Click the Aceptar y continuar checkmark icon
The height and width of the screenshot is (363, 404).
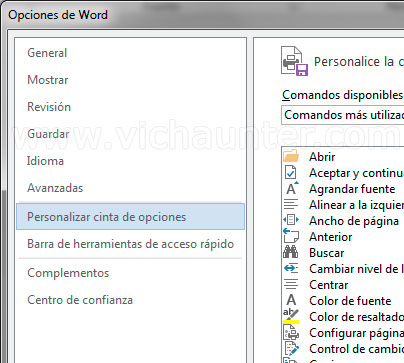[291, 173]
